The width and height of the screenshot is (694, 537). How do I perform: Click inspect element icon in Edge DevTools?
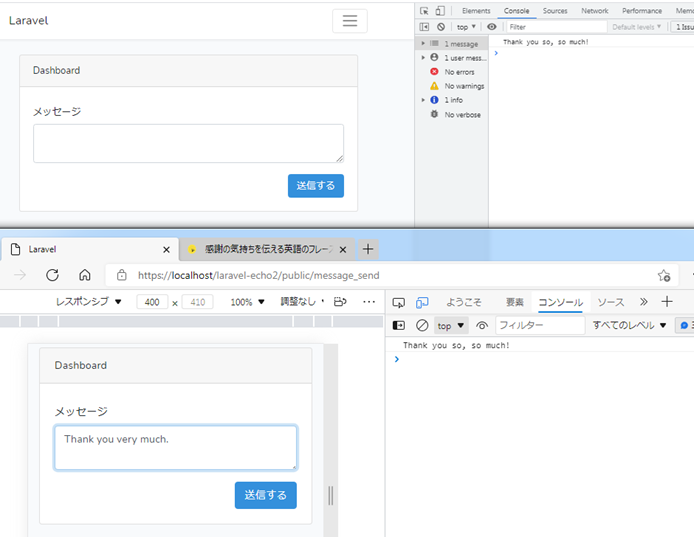pyautogui.click(x=398, y=302)
